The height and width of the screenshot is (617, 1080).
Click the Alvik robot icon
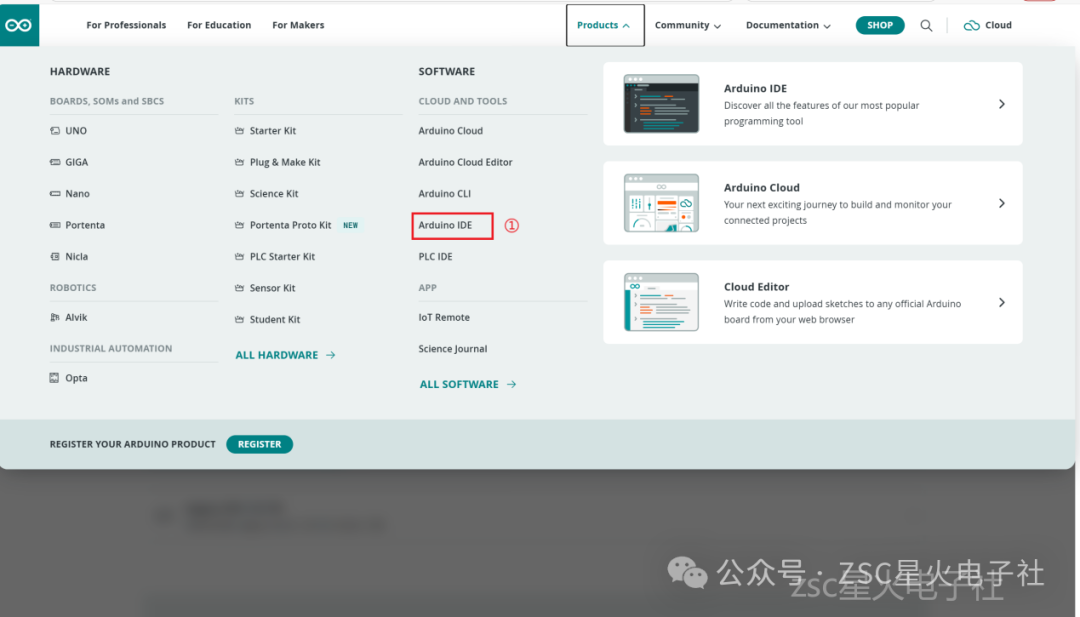(55, 317)
